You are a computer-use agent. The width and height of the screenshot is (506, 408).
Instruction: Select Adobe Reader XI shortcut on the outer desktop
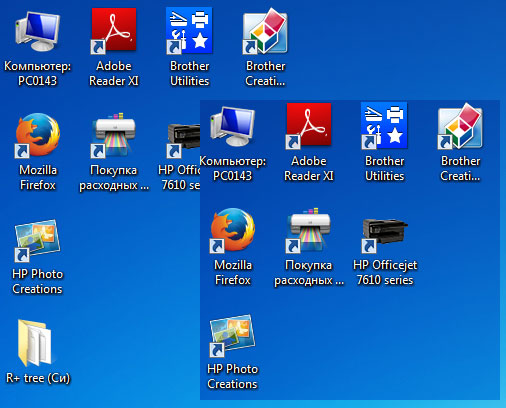tap(114, 31)
